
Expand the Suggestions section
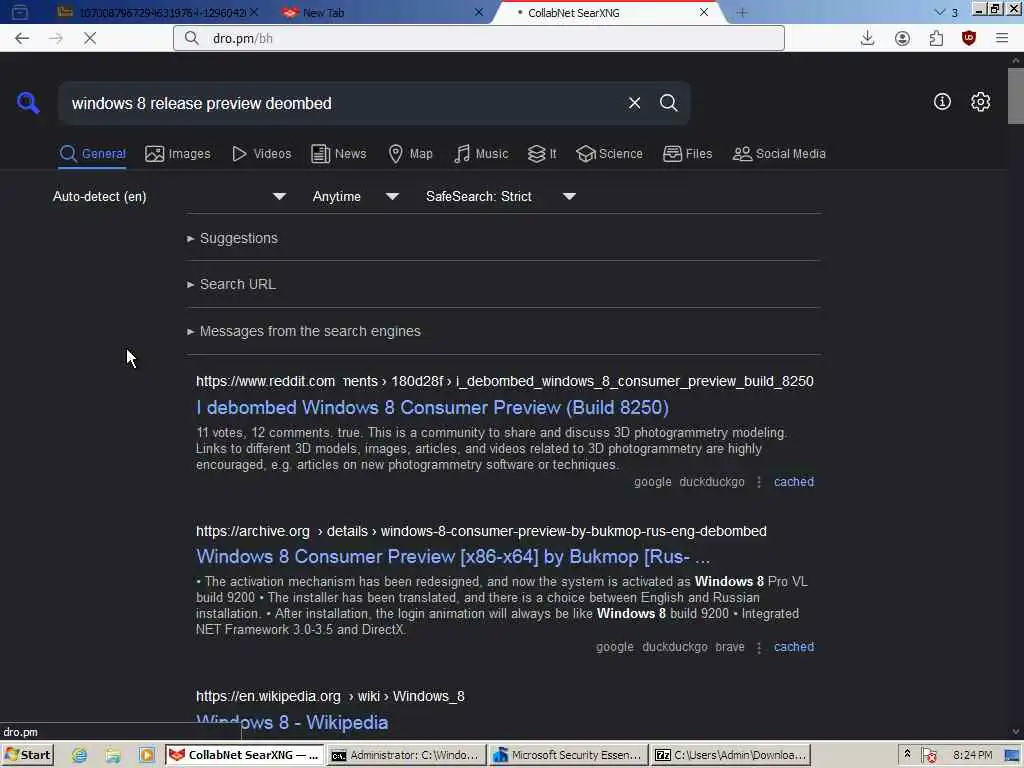pos(232,238)
